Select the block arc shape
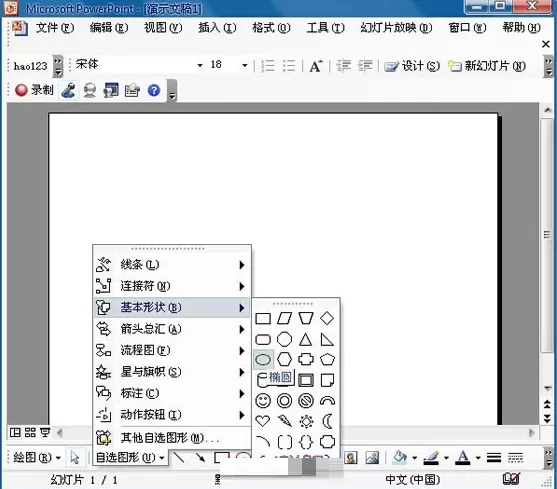 click(x=327, y=401)
